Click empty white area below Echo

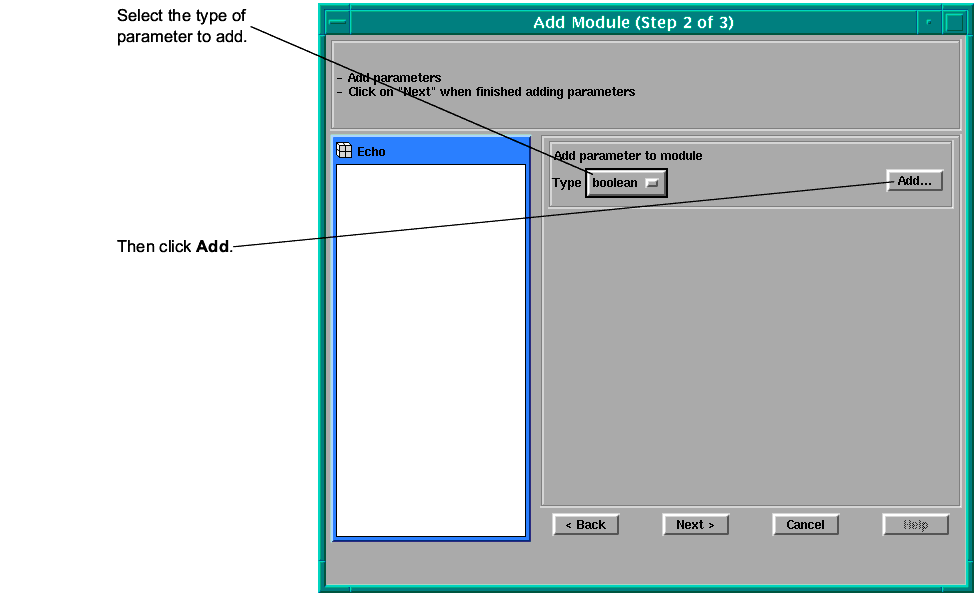[430, 350]
